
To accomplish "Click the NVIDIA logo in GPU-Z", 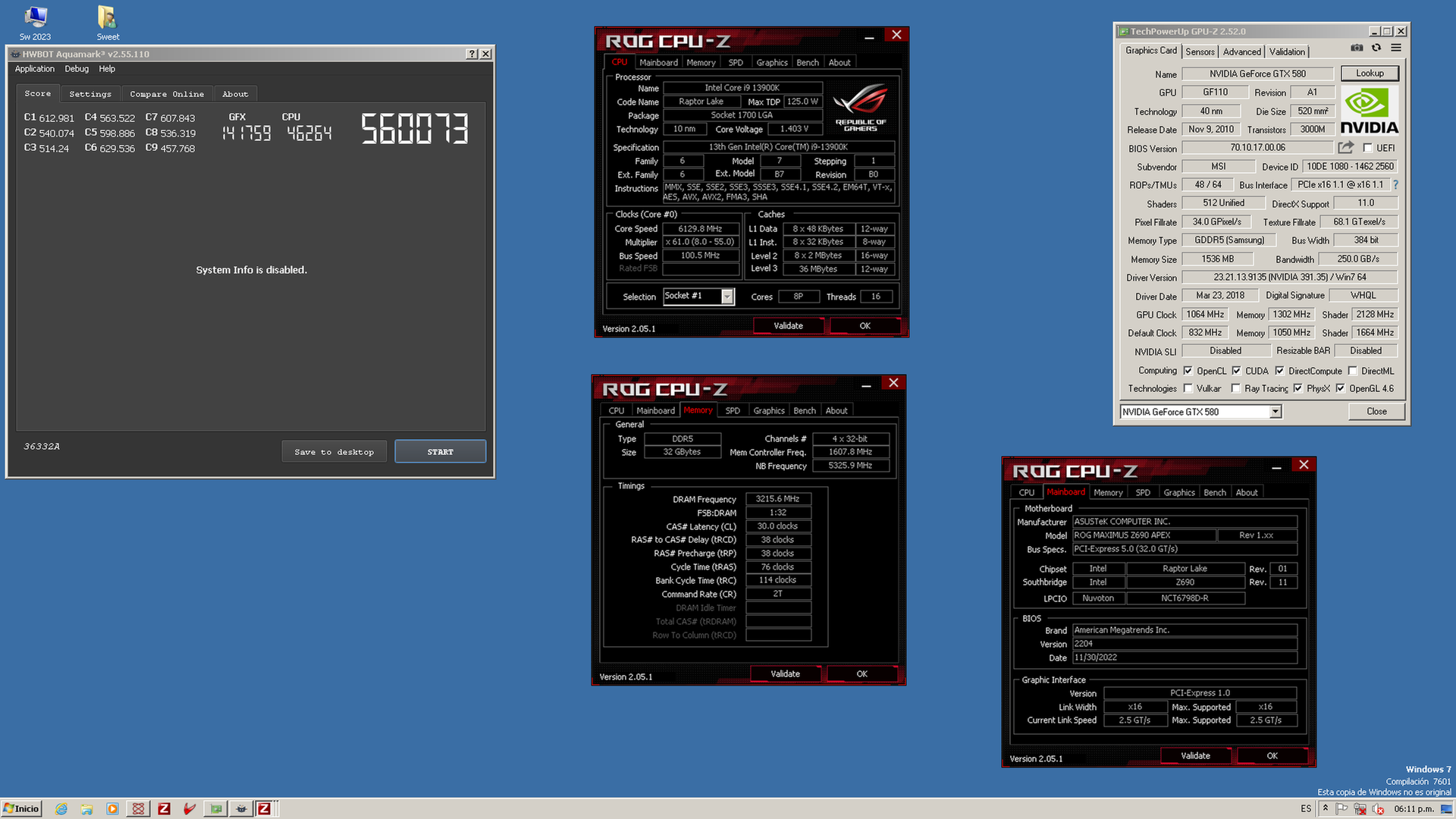I will point(1369,111).
